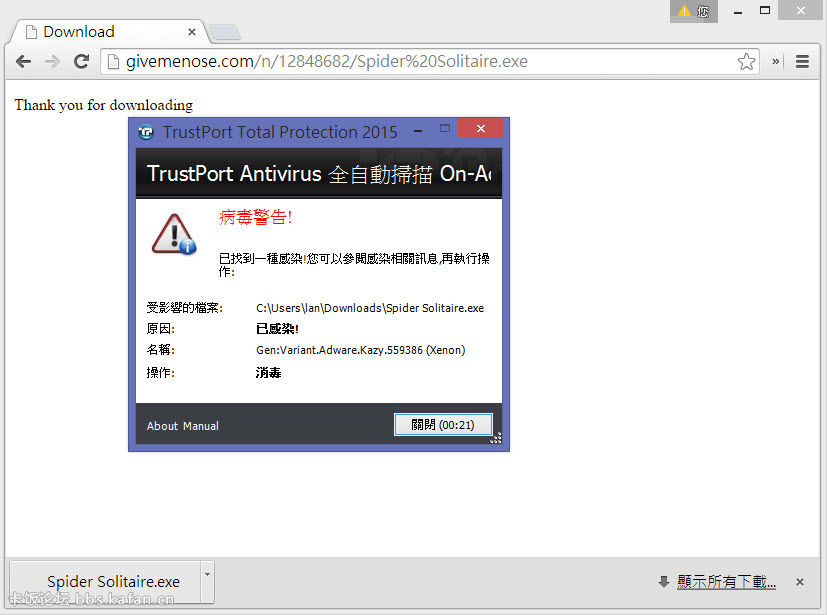Screen dimensions: 827x615
Task: Expand hidden extensions with the » chevron
Action: pyautogui.click(x=776, y=62)
